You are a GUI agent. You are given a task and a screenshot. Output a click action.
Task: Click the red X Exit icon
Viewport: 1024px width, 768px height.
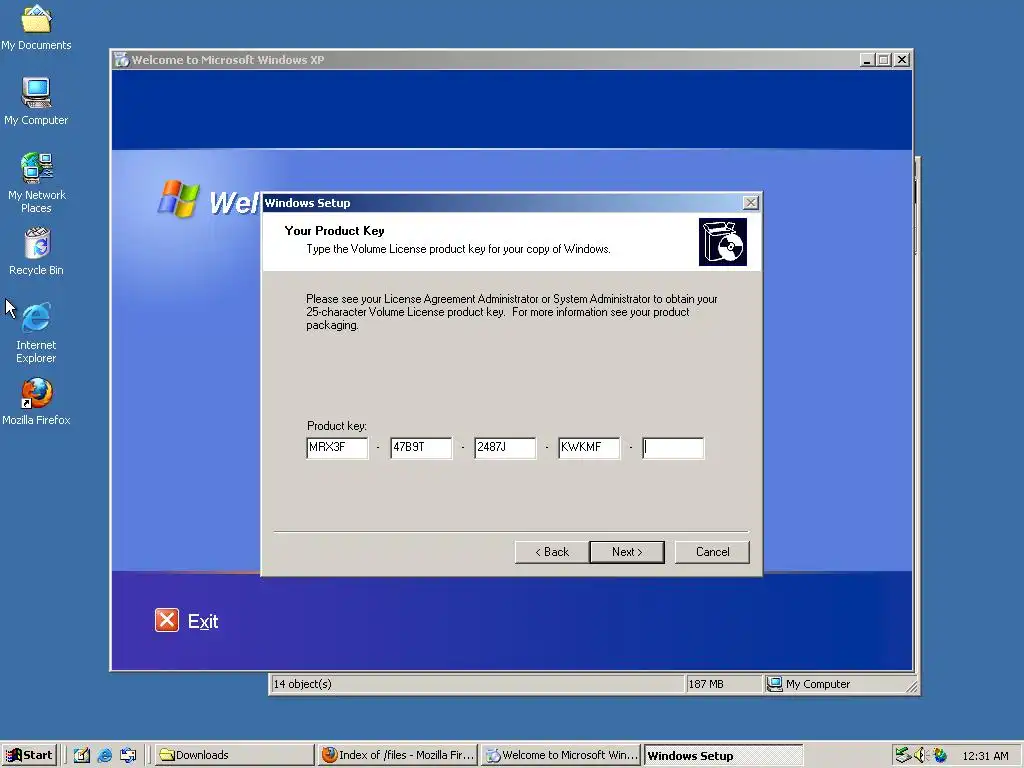(167, 620)
